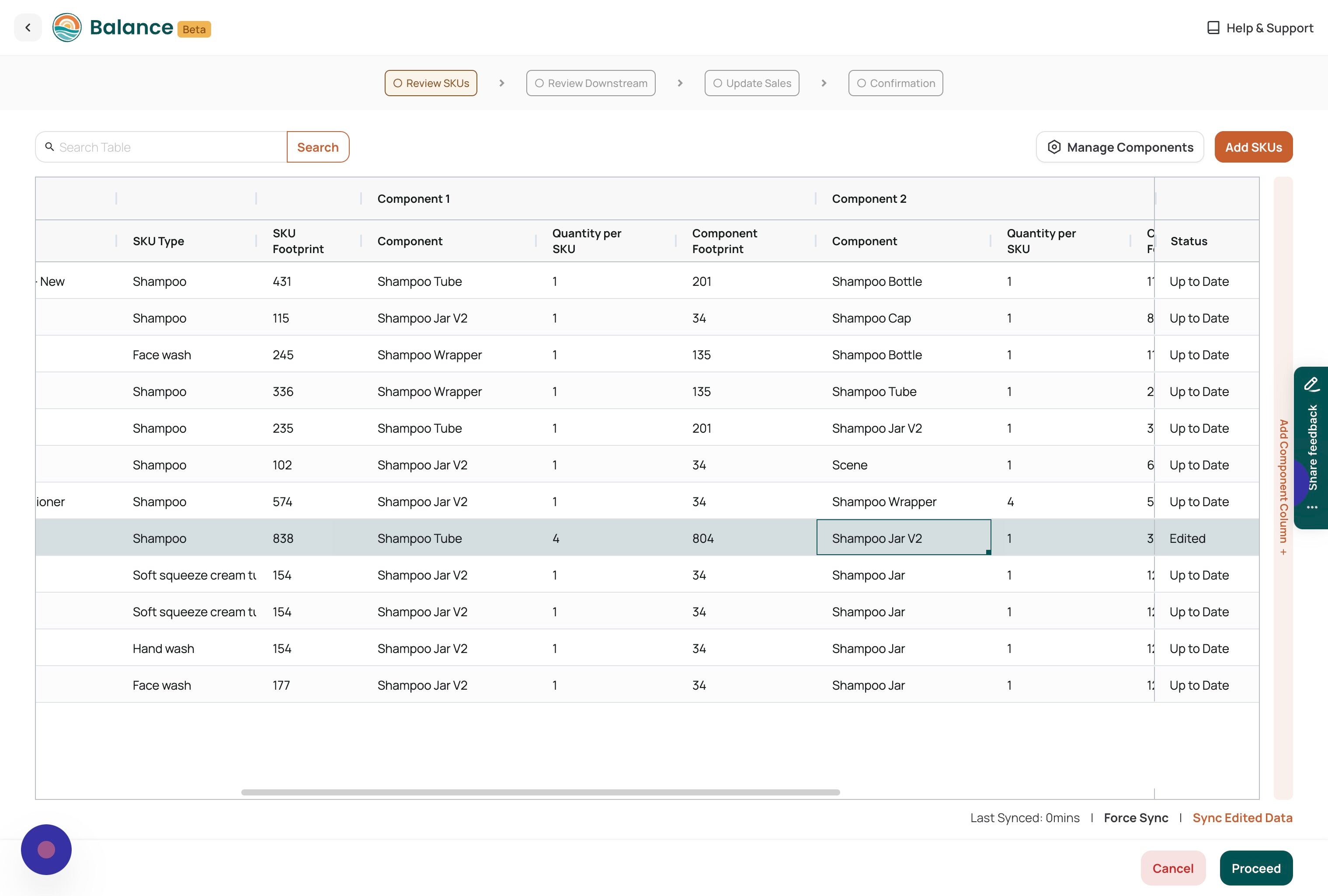The image size is (1328, 896).
Task: Click SKU footprint cell 431
Action: pyautogui.click(x=282, y=281)
